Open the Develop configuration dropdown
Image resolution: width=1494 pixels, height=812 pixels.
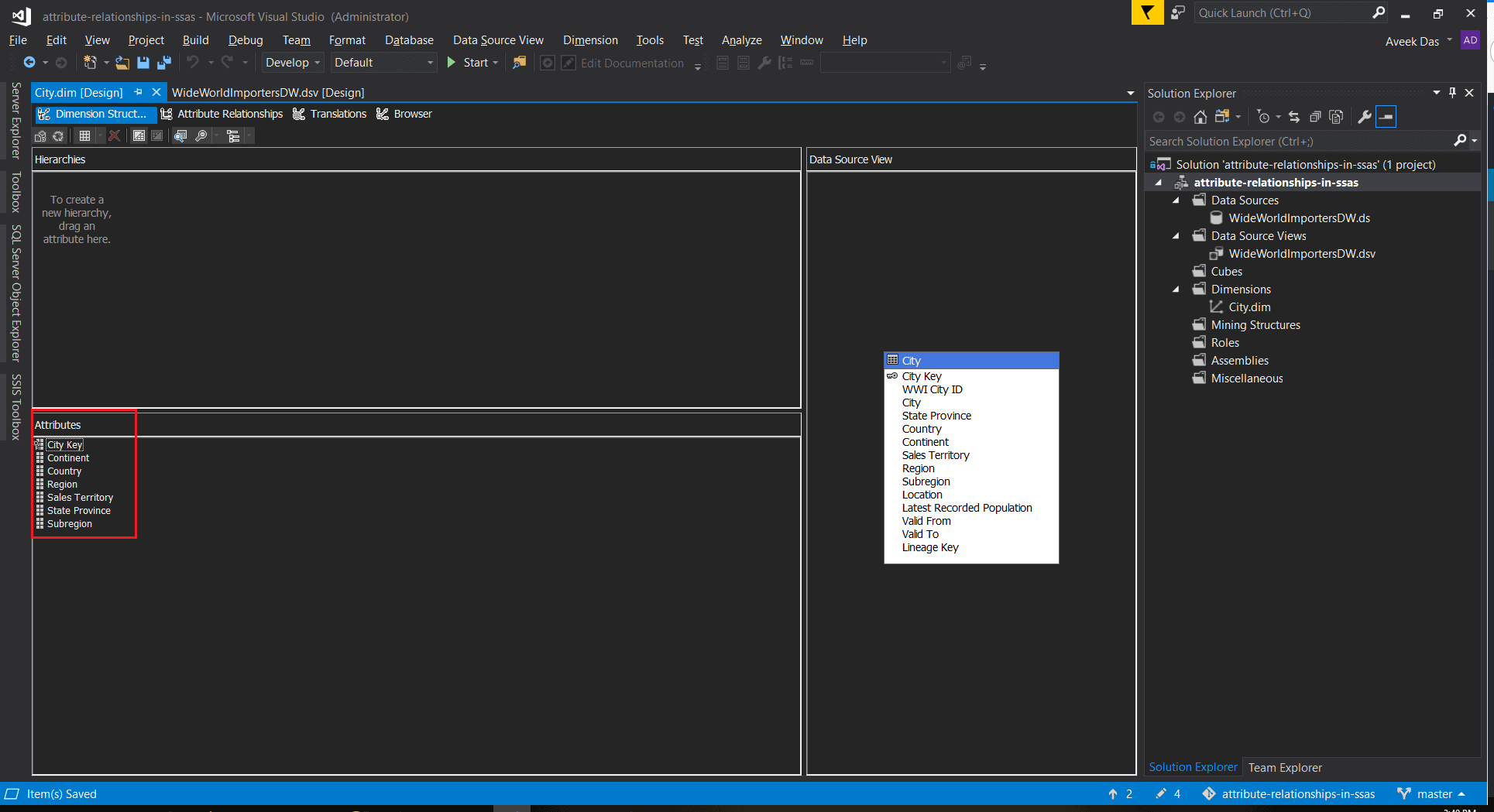[292, 63]
